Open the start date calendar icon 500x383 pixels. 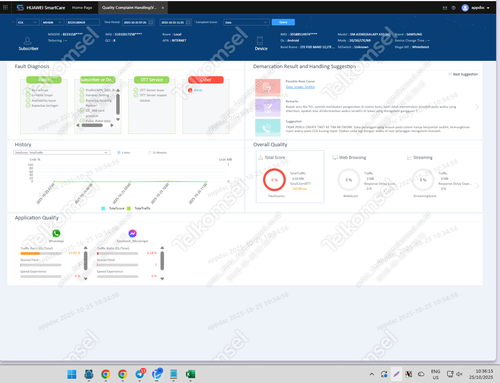click(x=151, y=22)
